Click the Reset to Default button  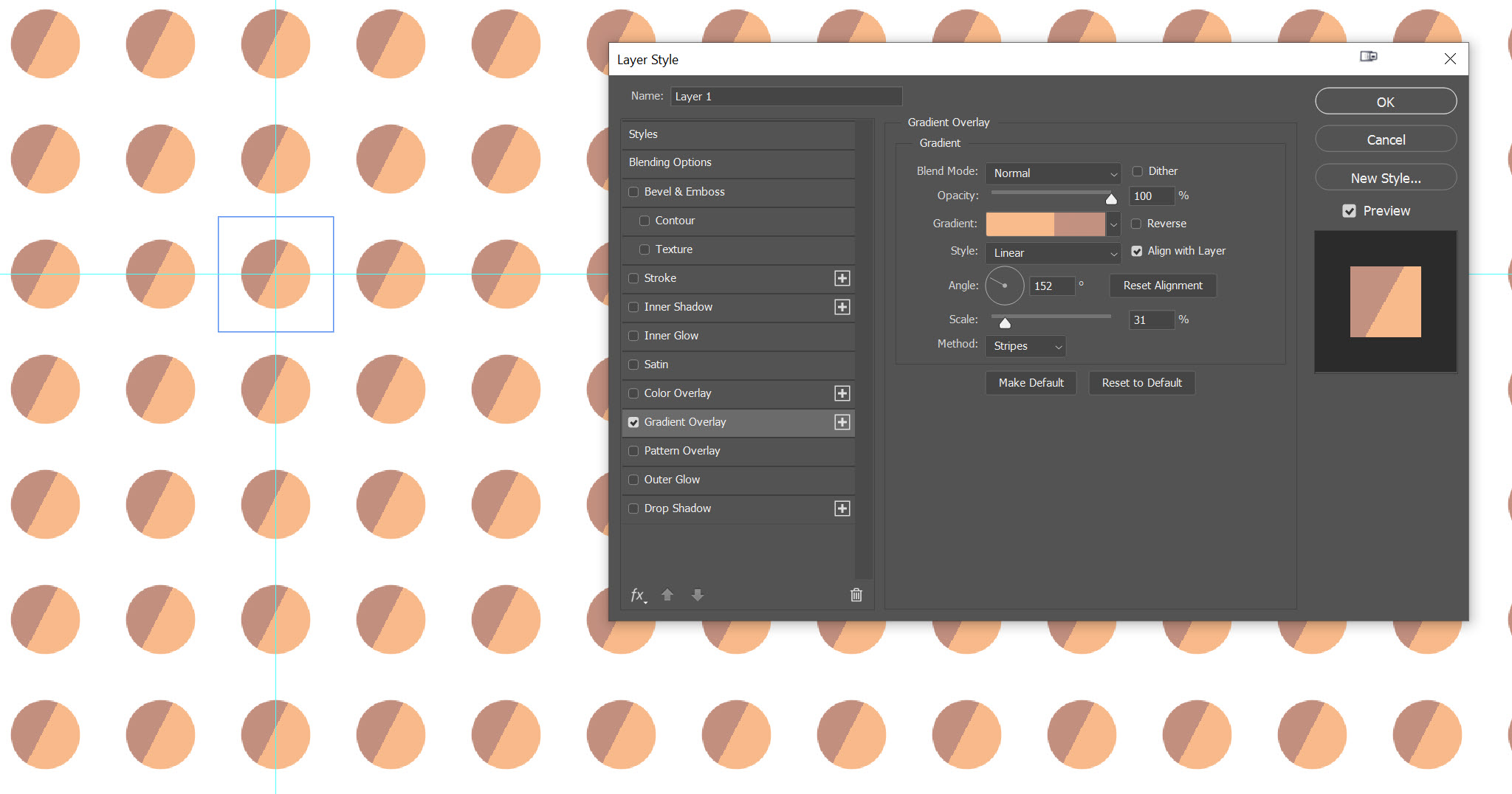(1141, 383)
